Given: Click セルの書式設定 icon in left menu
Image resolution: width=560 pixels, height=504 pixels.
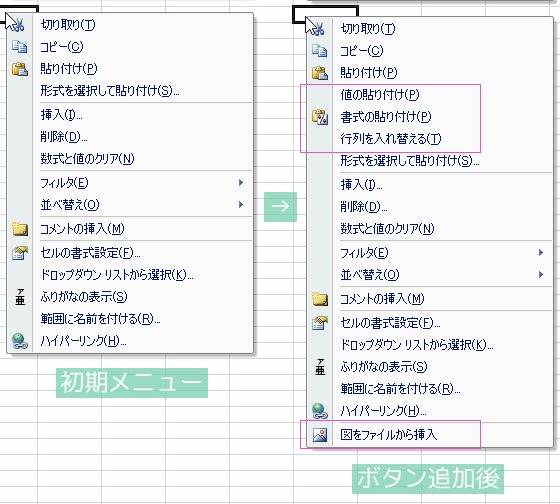Looking at the screenshot, I should (20, 253).
